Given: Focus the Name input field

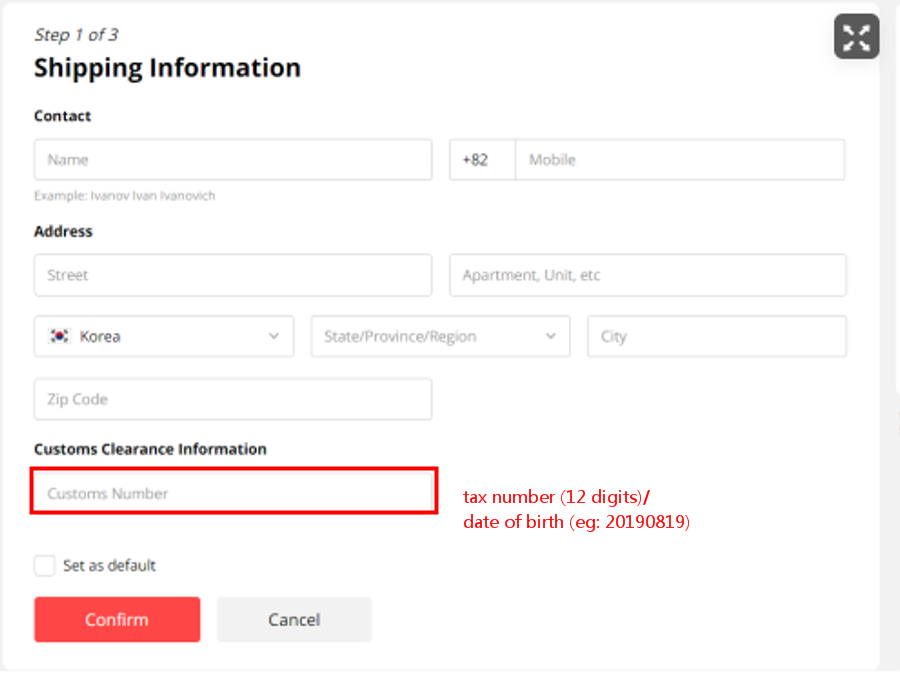Looking at the screenshot, I should click(233, 160).
